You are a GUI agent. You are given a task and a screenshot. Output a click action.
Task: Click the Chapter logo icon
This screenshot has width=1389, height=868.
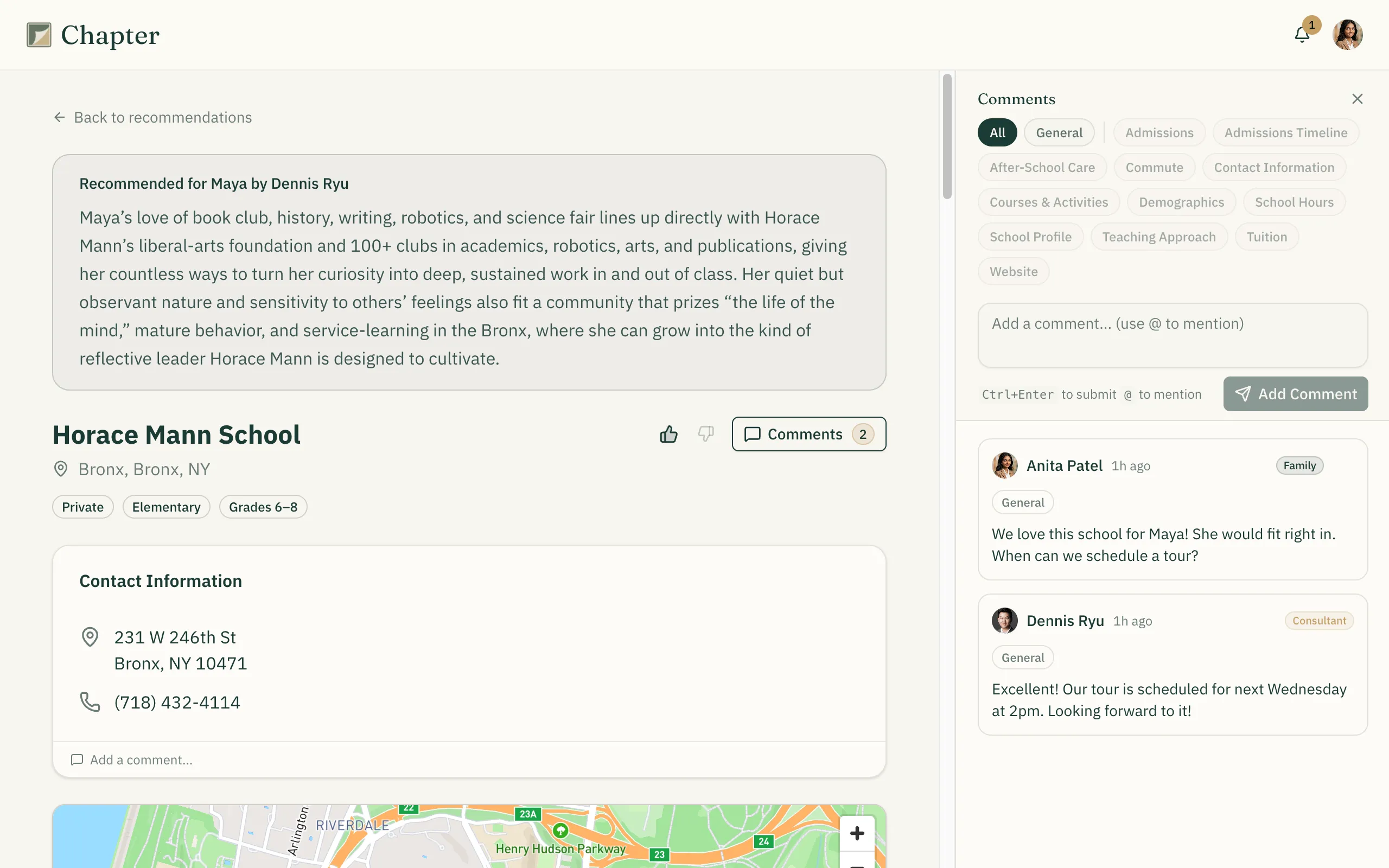39,35
